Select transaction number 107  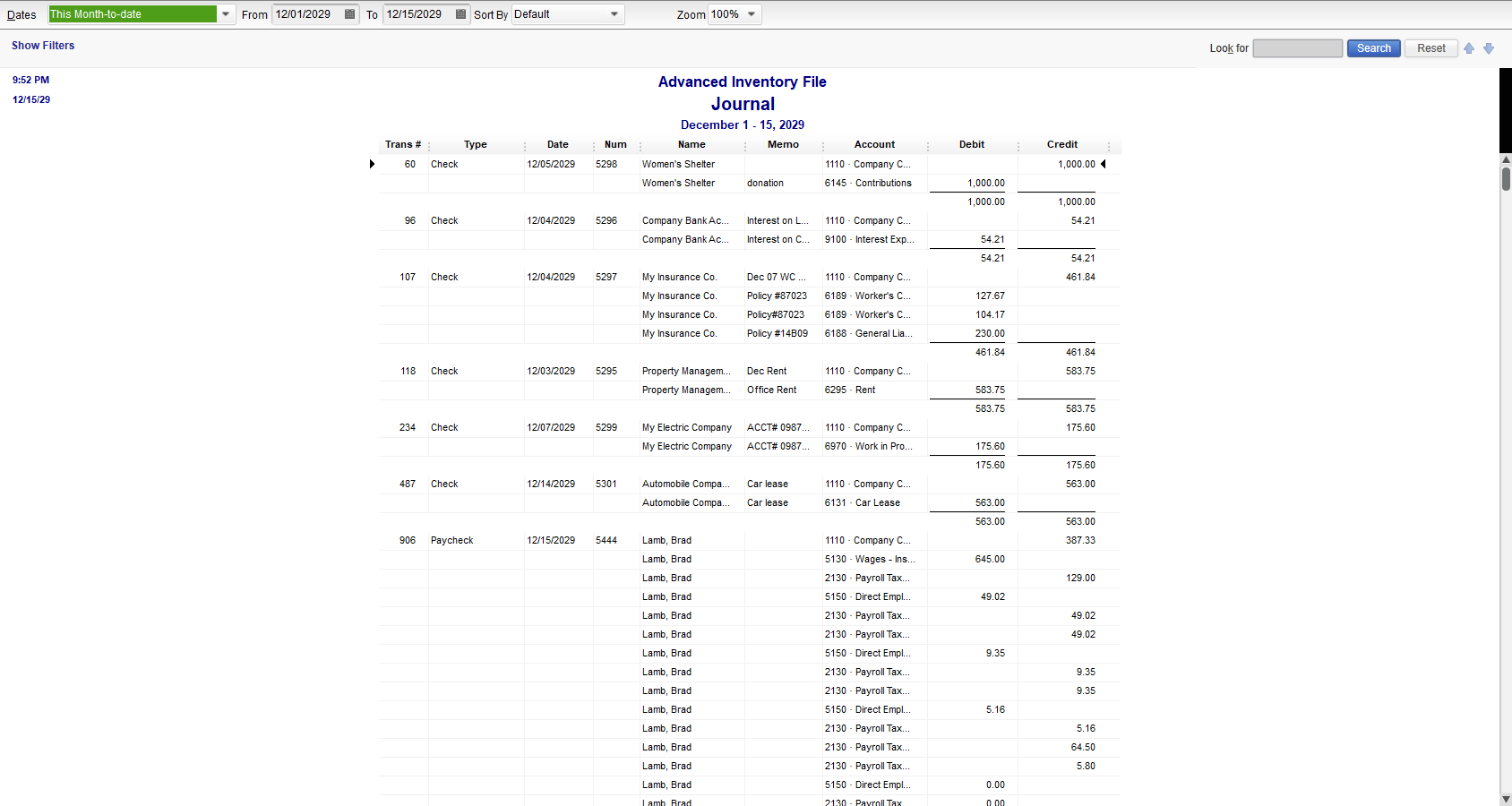pyautogui.click(x=408, y=277)
